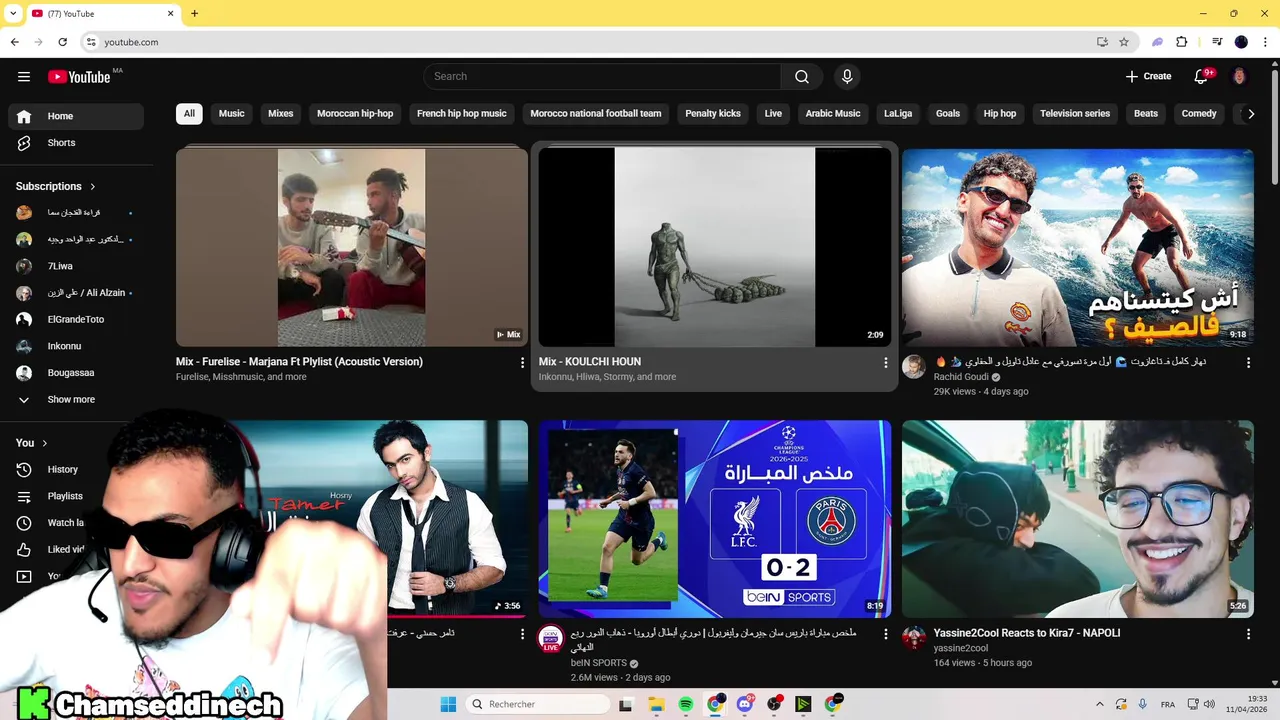Show hidden system tray icons
This screenshot has width=1280, height=720.
(x=1100, y=704)
